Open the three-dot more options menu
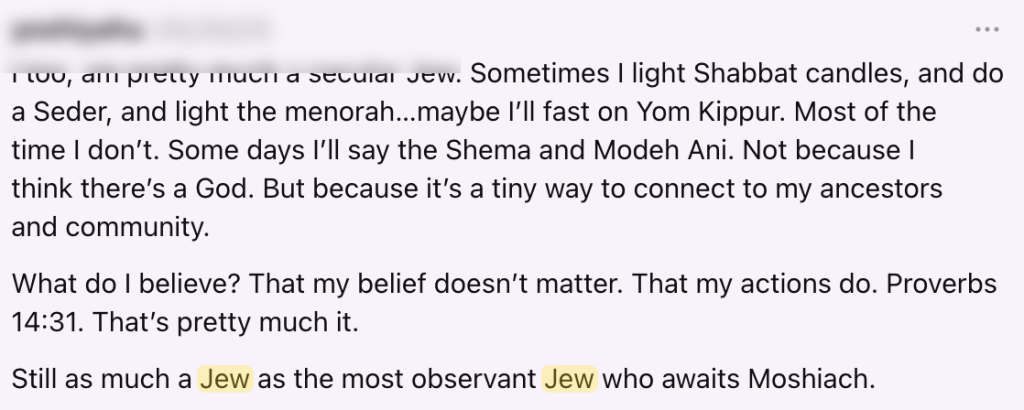1024x410 pixels. point(986,29)
